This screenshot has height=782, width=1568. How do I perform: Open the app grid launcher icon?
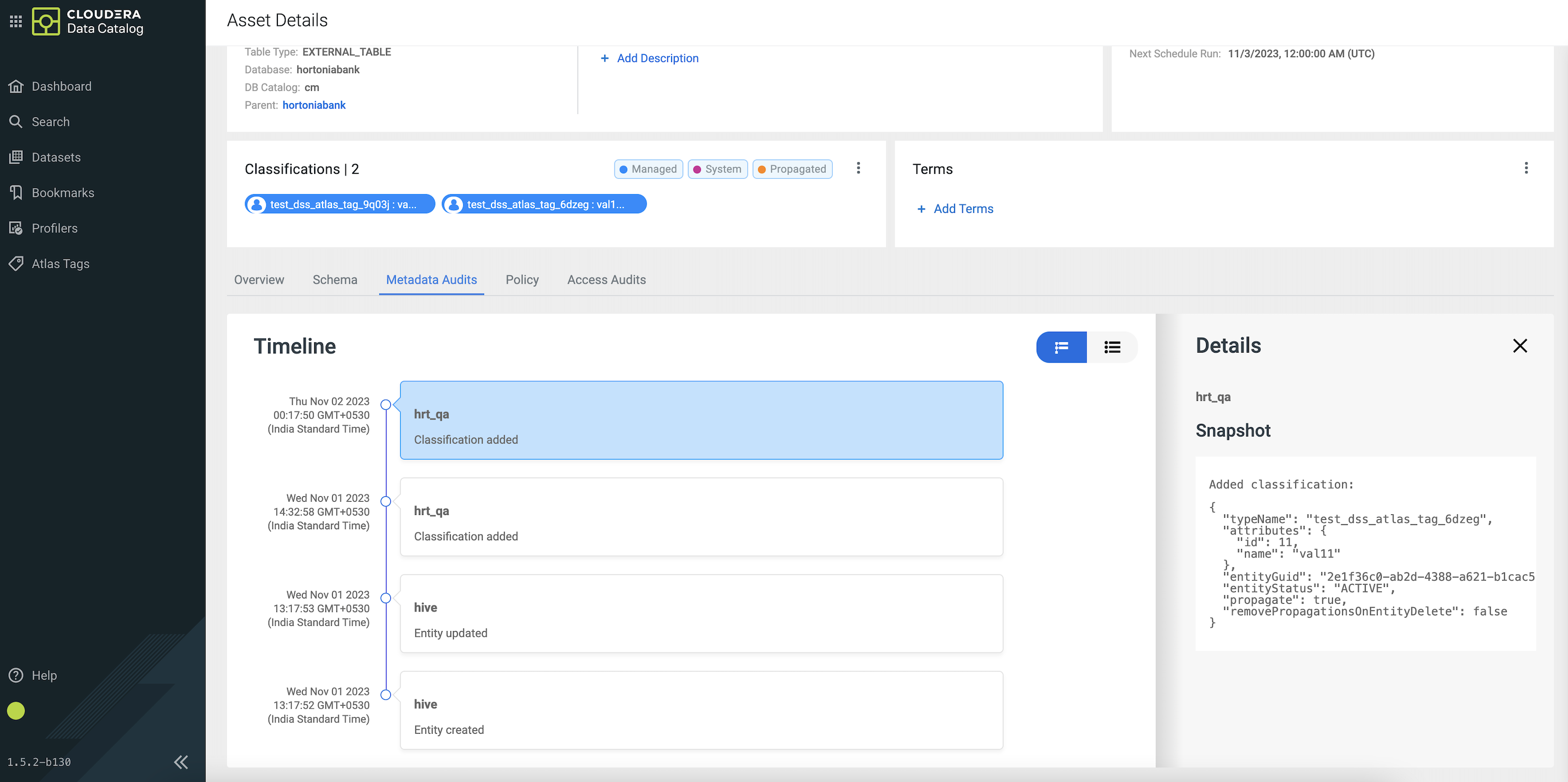click(x=16, y=21)
